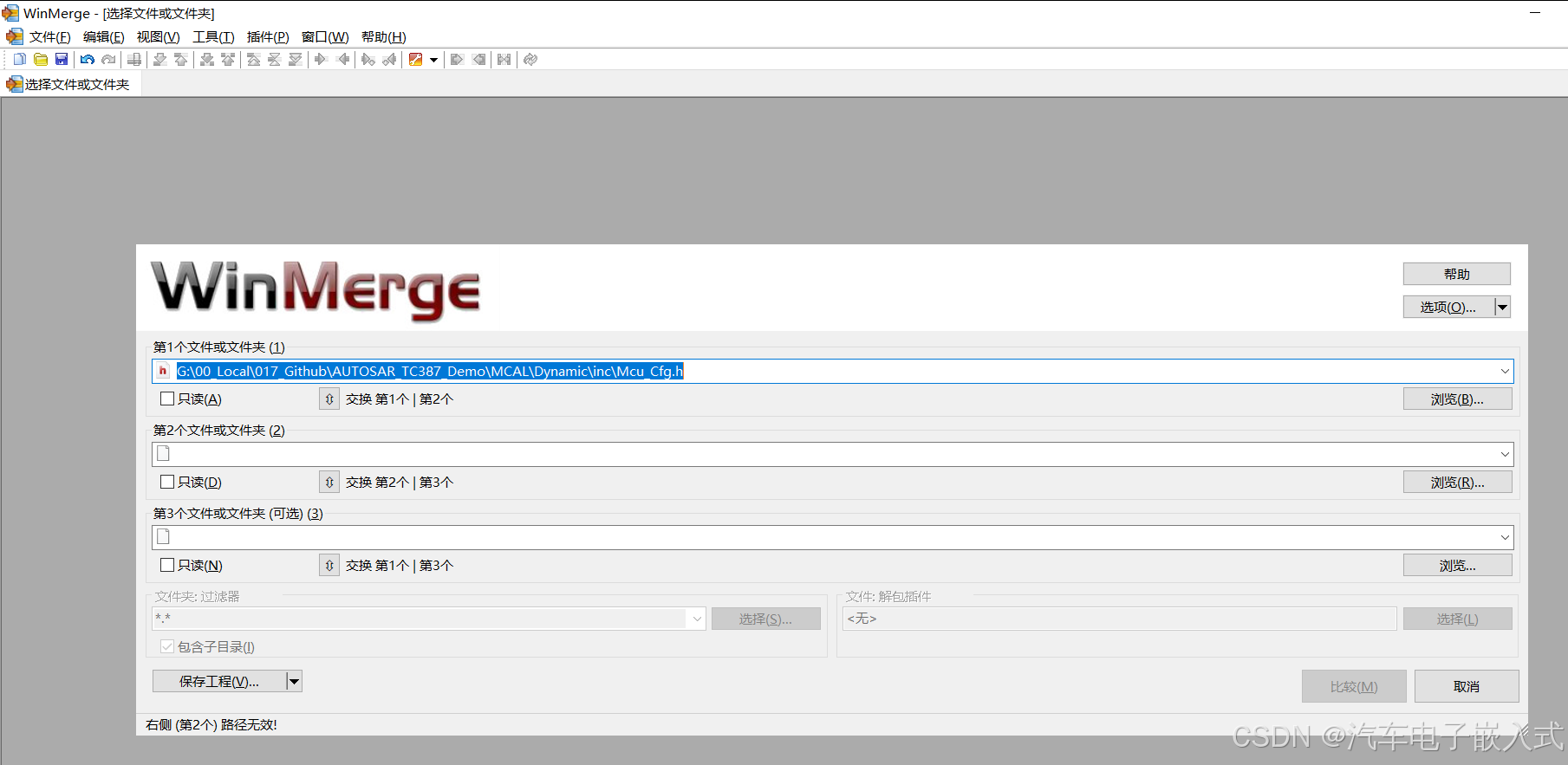The height and width of the screenshot is (765, 1568).
Task: Open dropdown arrow beside 保存工程(V)... button
Action: [295, 681]
